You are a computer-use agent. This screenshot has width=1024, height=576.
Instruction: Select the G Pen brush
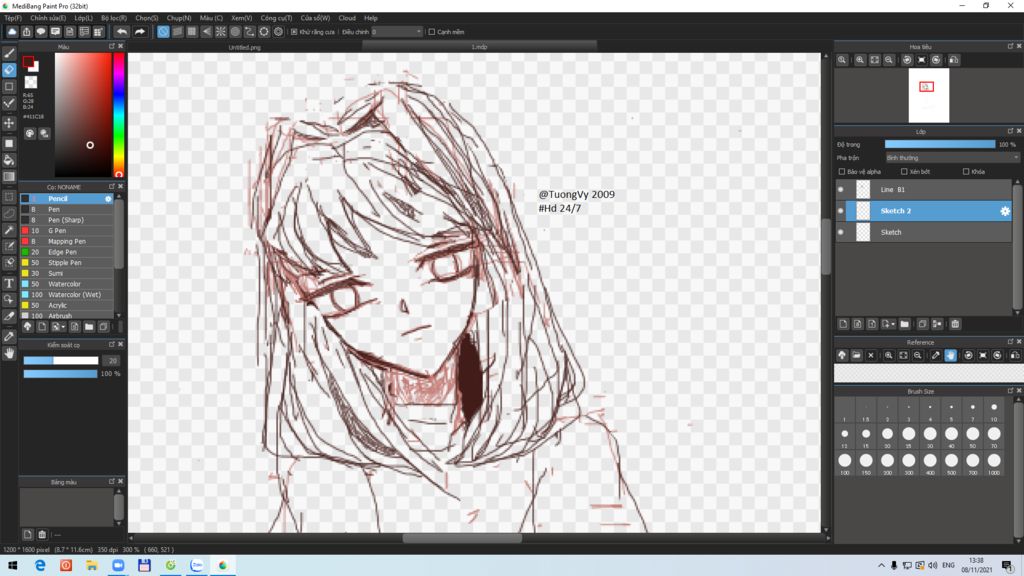67,231
